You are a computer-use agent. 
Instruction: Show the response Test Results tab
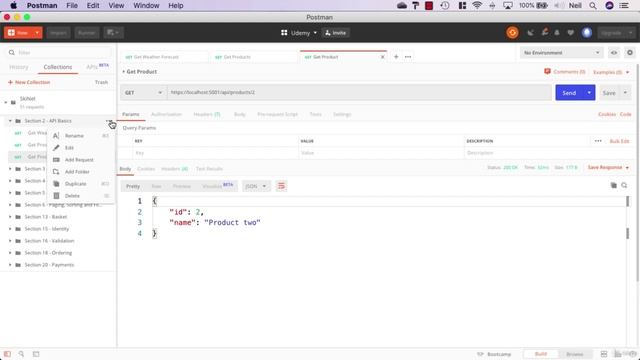point(209,169)
